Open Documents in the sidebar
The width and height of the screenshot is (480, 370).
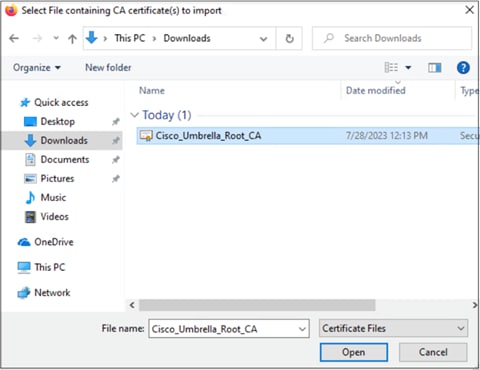65,160
